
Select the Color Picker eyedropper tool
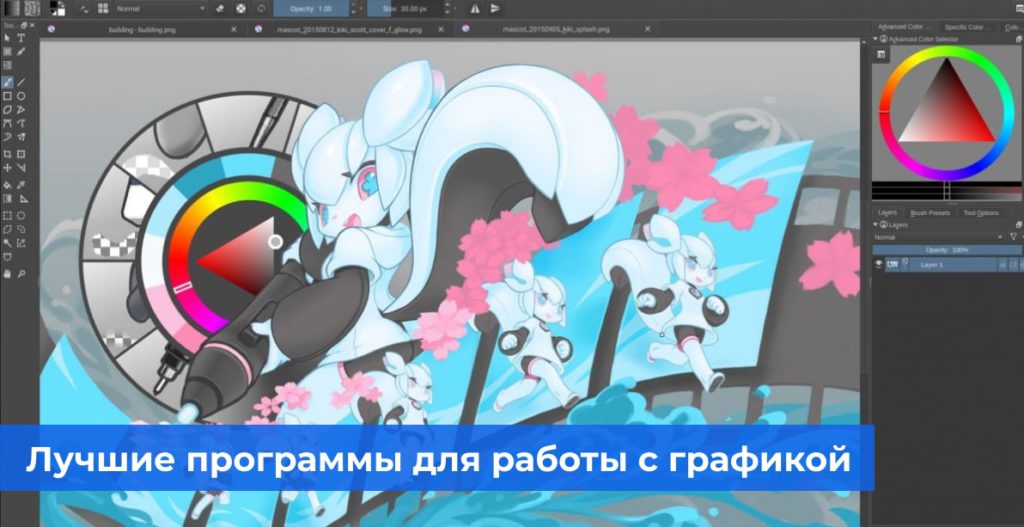coord(21,185)
